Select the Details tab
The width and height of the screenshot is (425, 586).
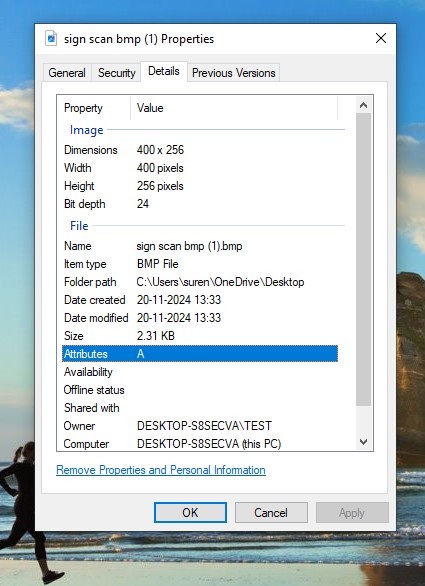pos(164,71)
